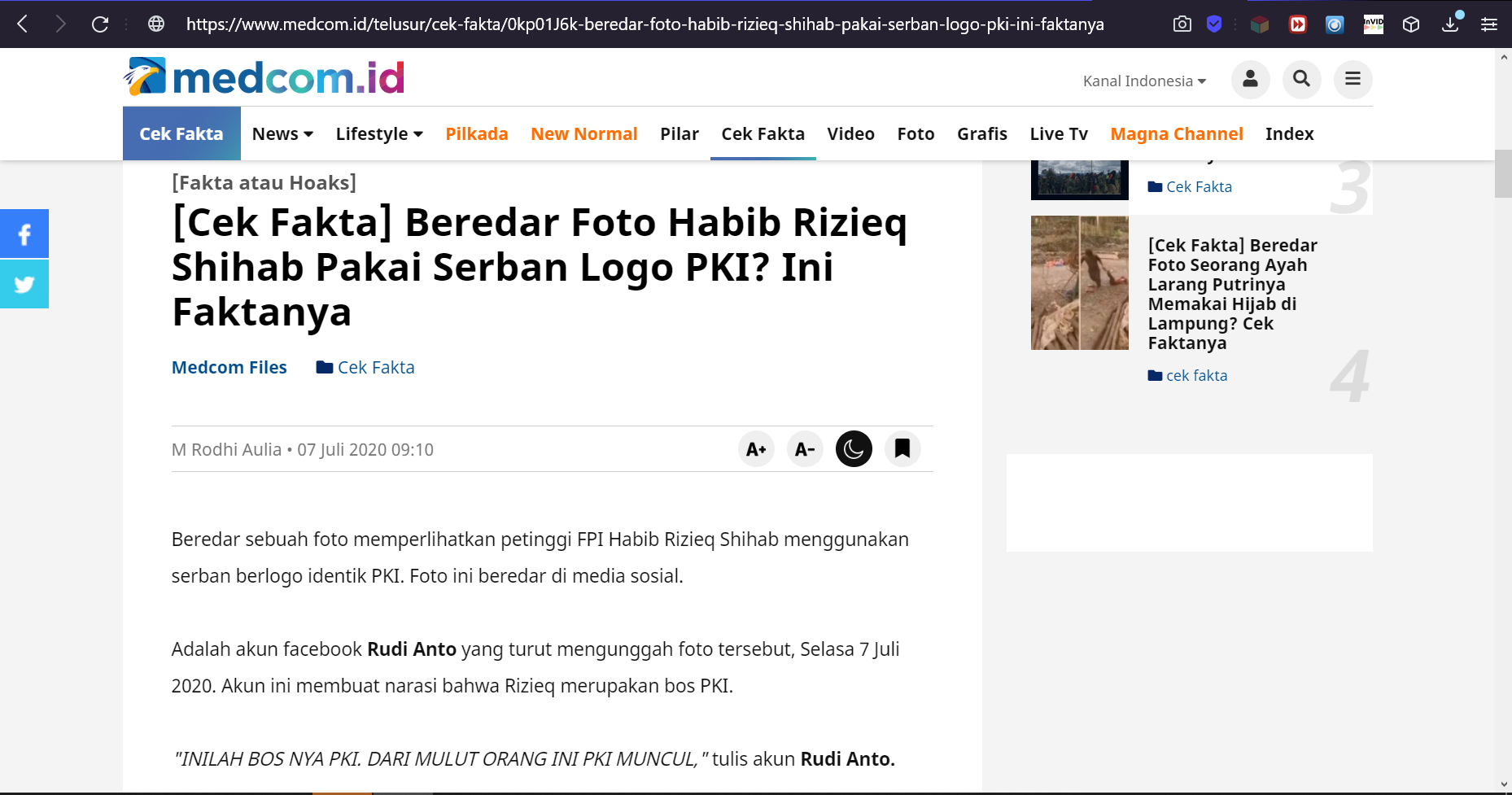Increase font size with A+ button
Image resolution: width=1512 pixels, height=795 pixels.
click(x=756, y=449)
